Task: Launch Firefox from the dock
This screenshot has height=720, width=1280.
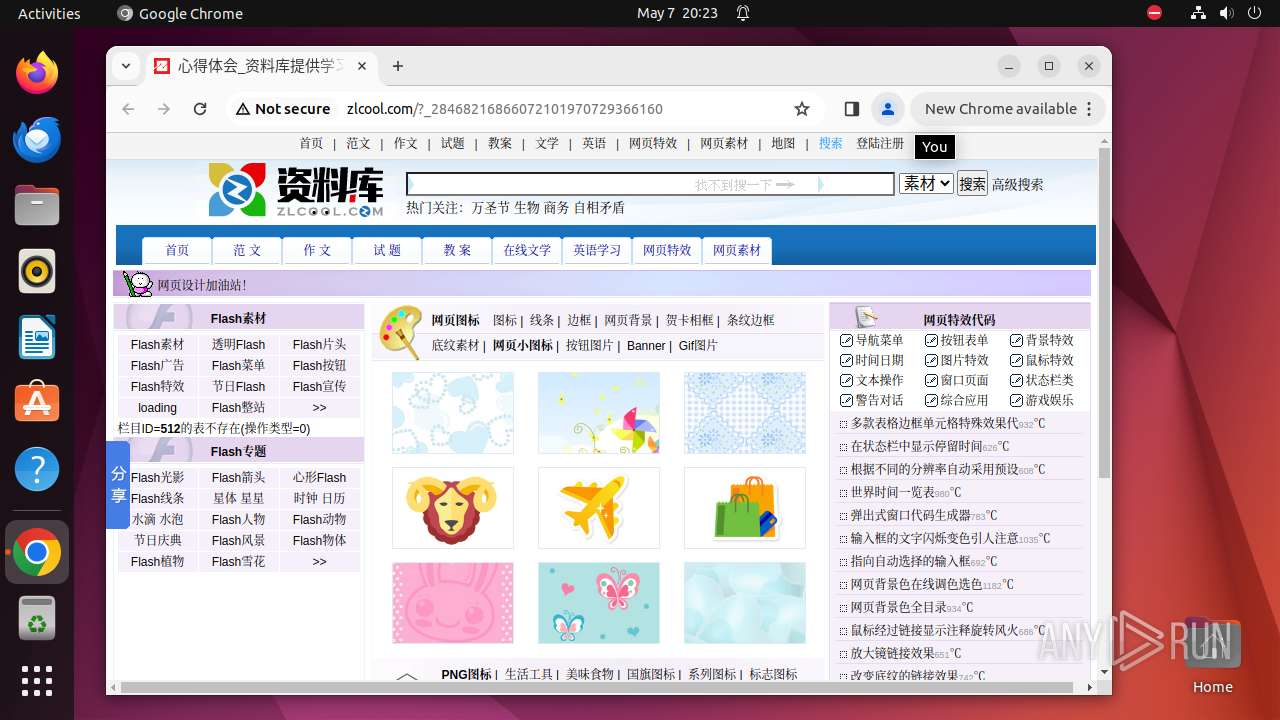Action: click(x=37, y=73)
